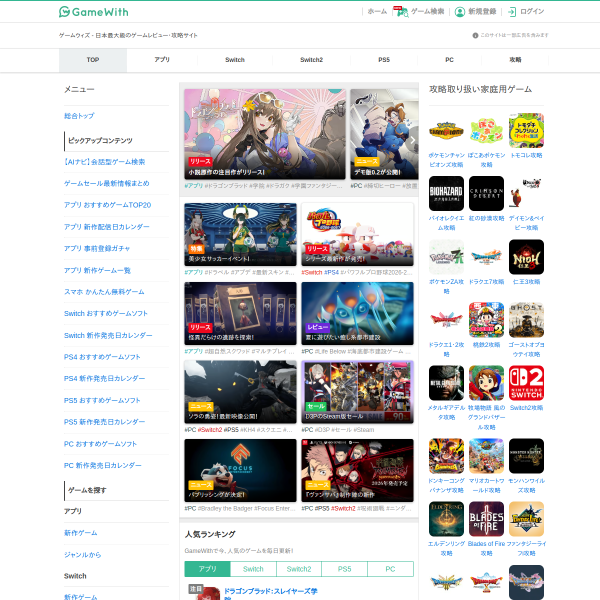Open Pokemon Champions guide icon
The height and width of the screenshot is (600, 600).
click(446, 131)
